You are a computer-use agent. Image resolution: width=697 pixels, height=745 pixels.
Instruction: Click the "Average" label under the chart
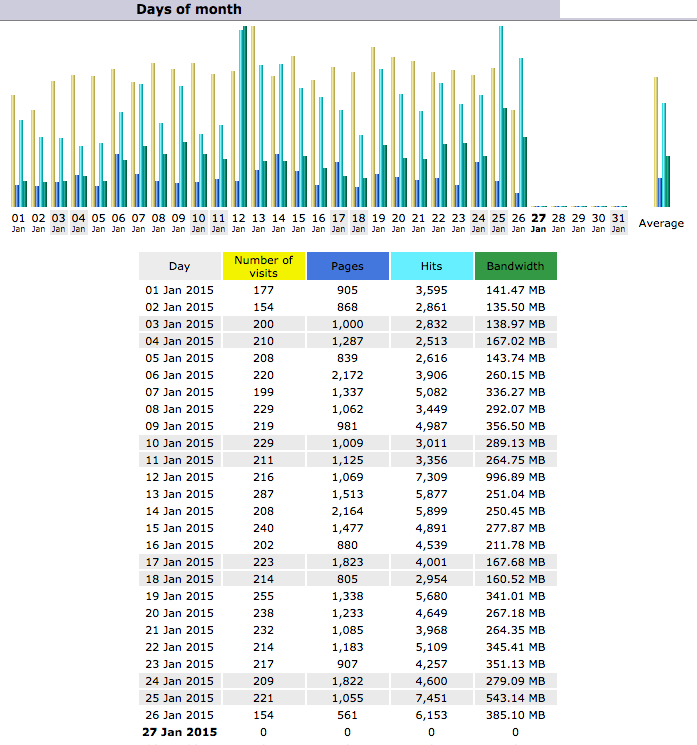pyautogui.click(x=661, y=223)
